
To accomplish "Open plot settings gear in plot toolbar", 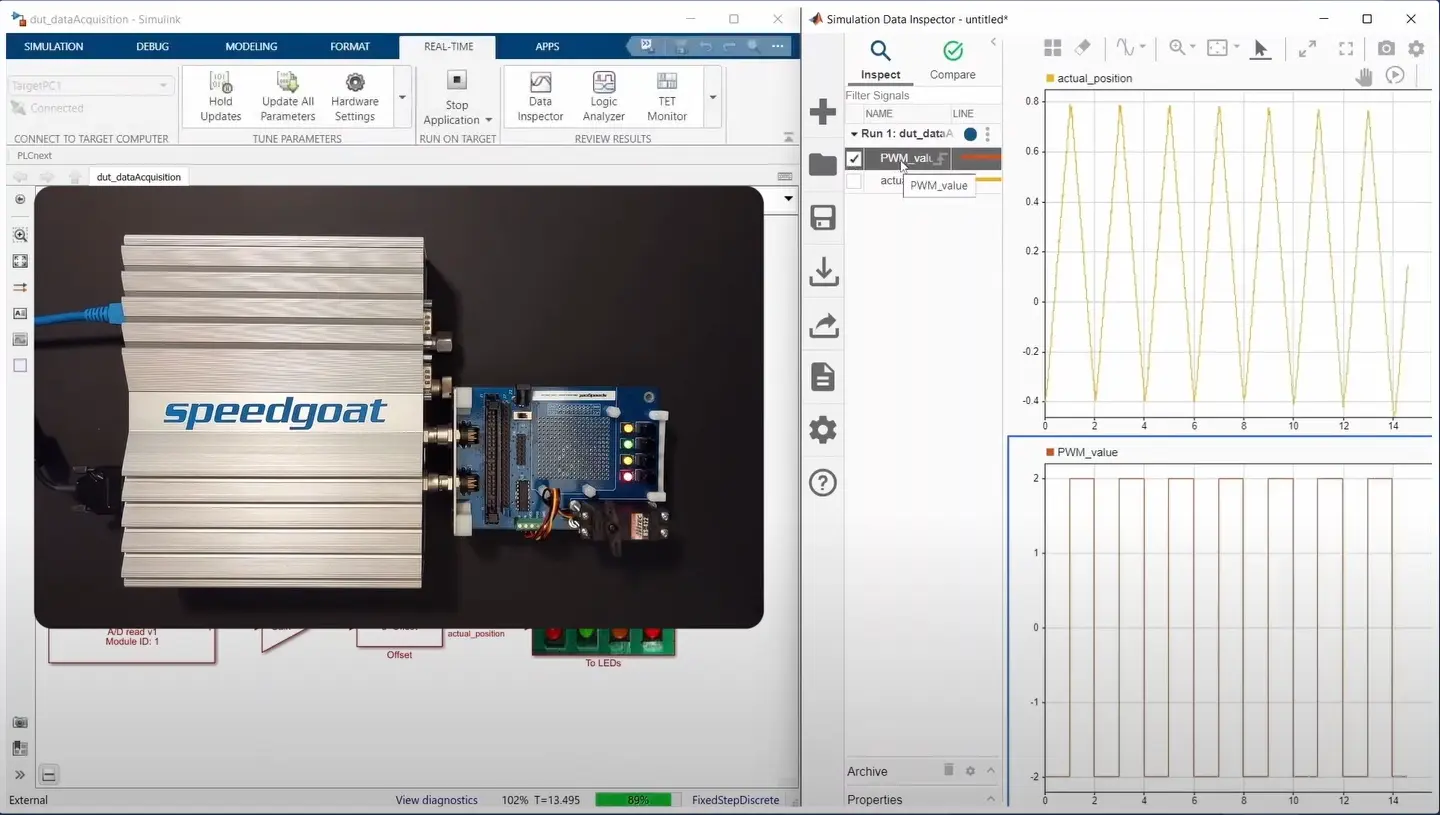I will [1416, 48].
